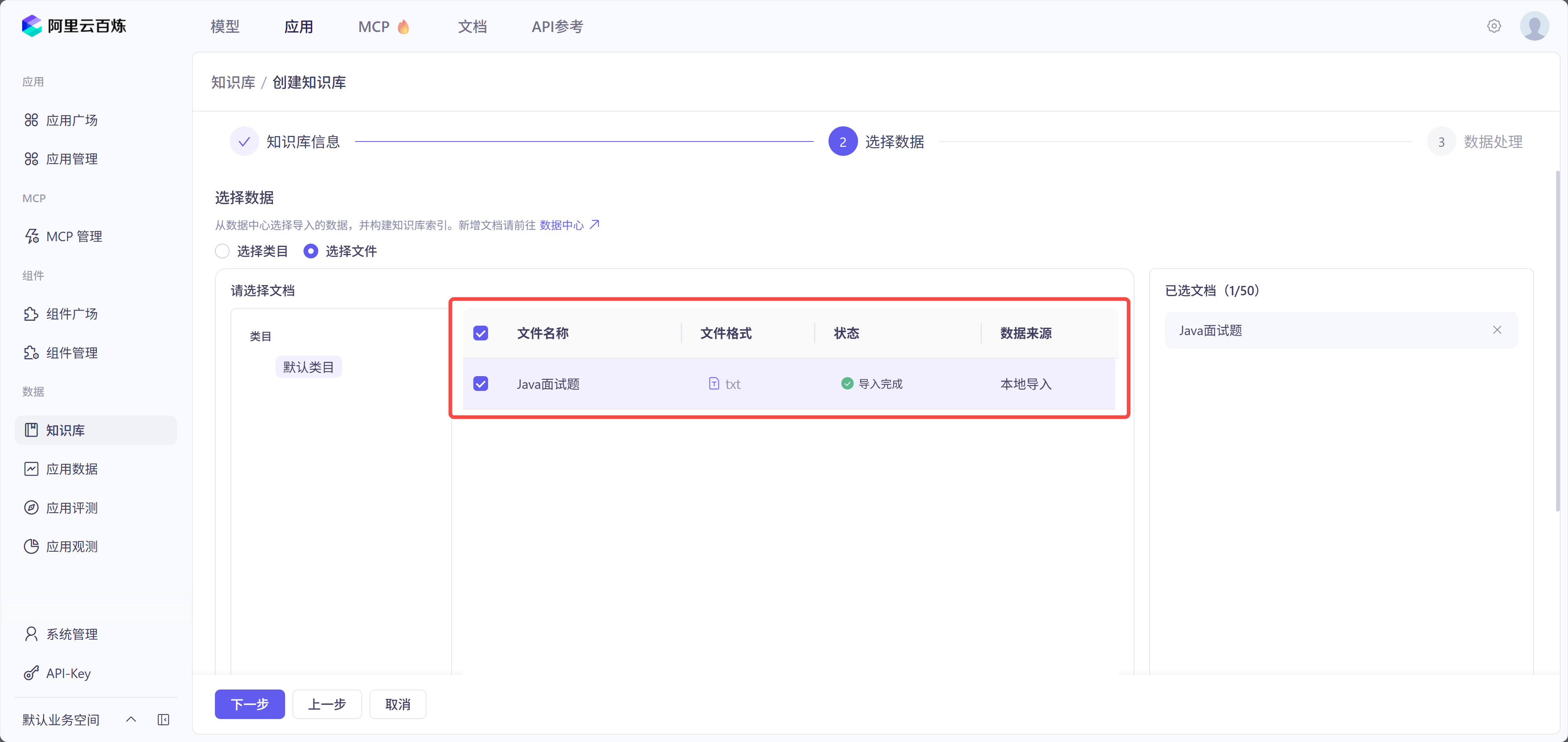Image resolution: width=1568 pixels, height=742 pixels.
Task: Click the vertical scrollbar on right
Action: pyautogui.click(x=1557, y=341)
